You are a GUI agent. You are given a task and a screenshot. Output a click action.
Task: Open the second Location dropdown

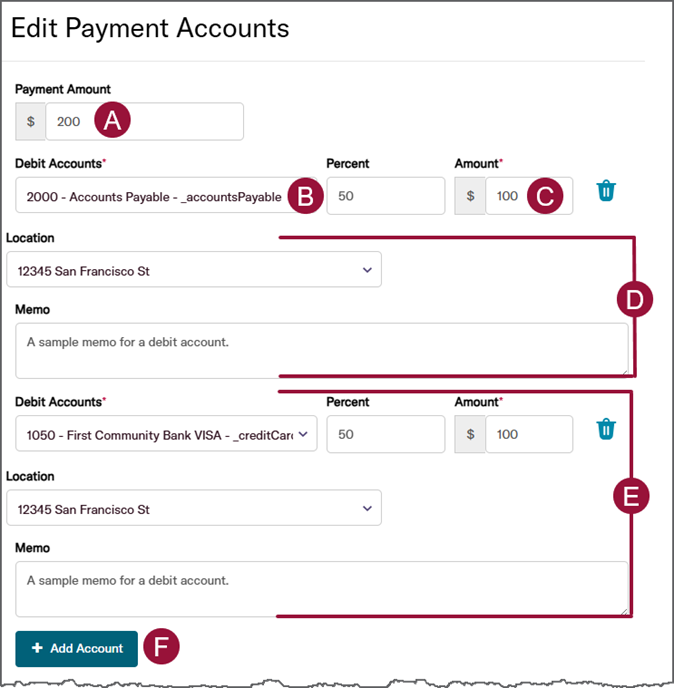tap(194, 508)
